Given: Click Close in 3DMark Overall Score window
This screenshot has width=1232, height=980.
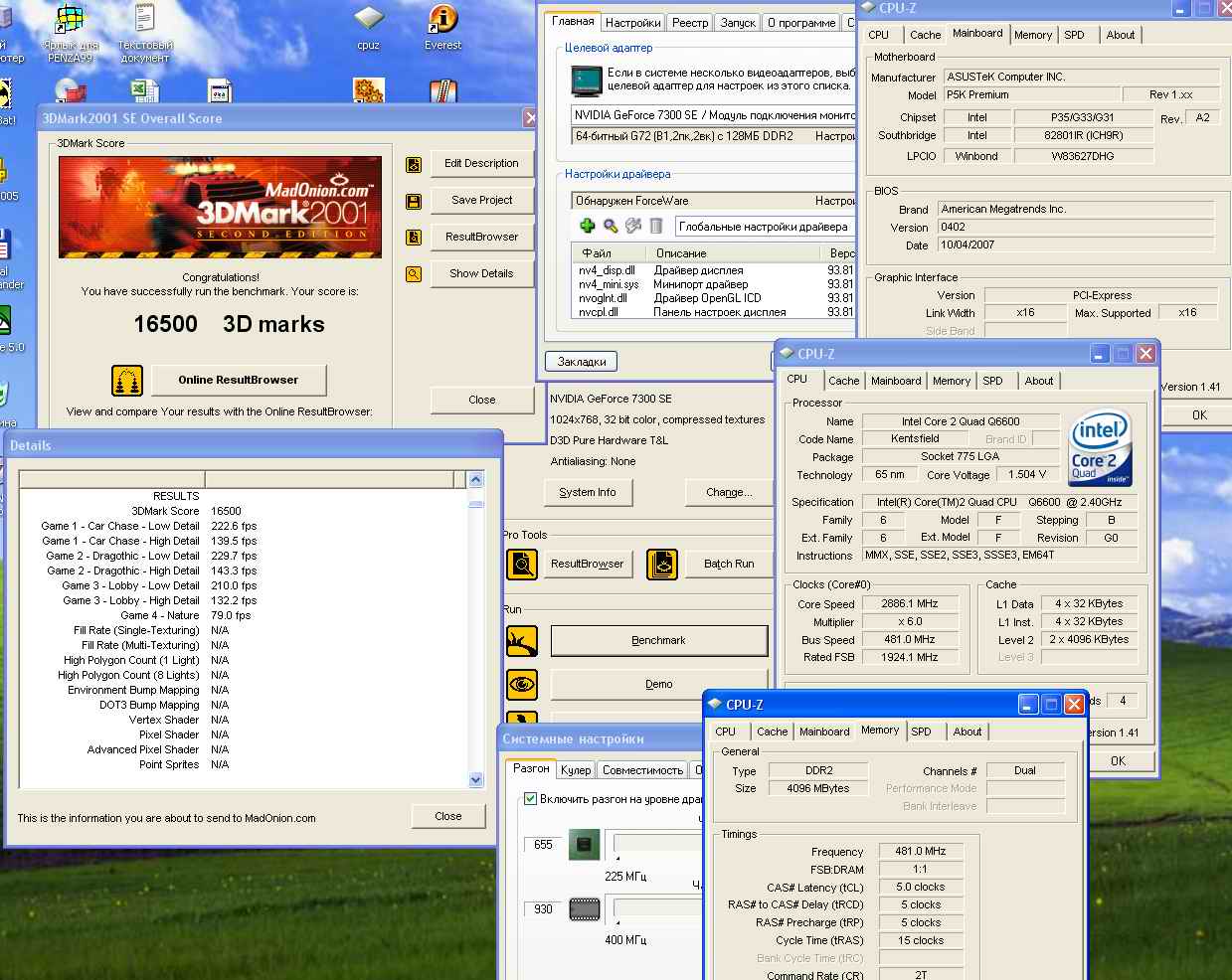Looking at the screenshot, I should (x=481, y=401).
